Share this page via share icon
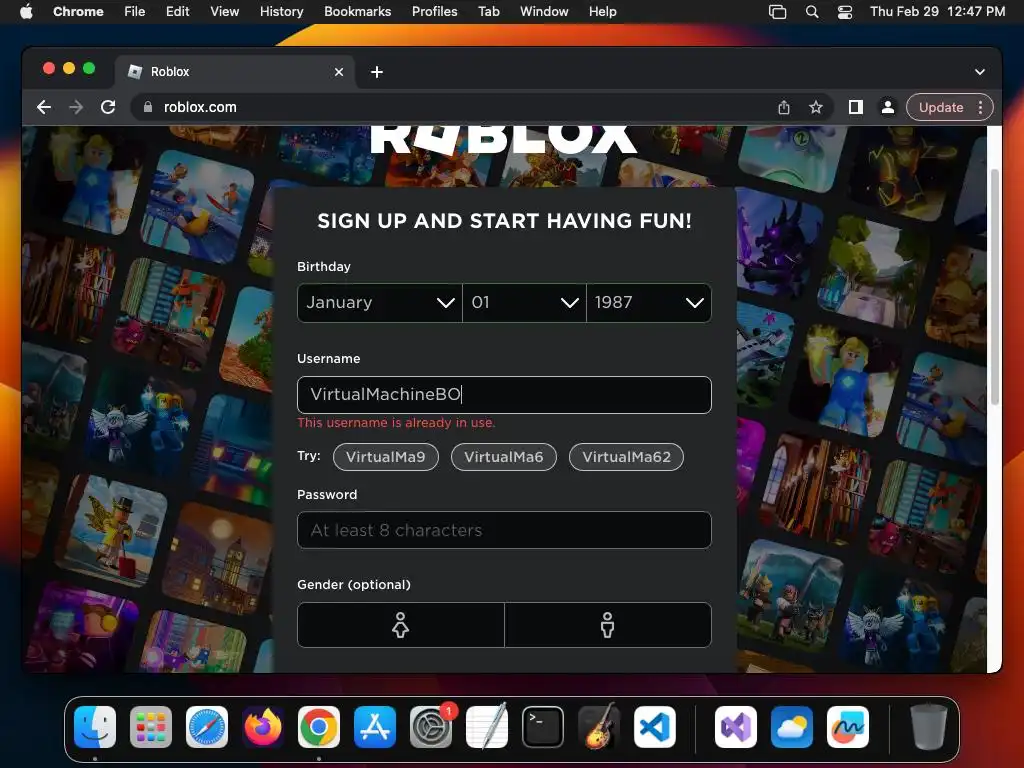1024x768 pixels. pyautogui.click(x=784, y=107)
